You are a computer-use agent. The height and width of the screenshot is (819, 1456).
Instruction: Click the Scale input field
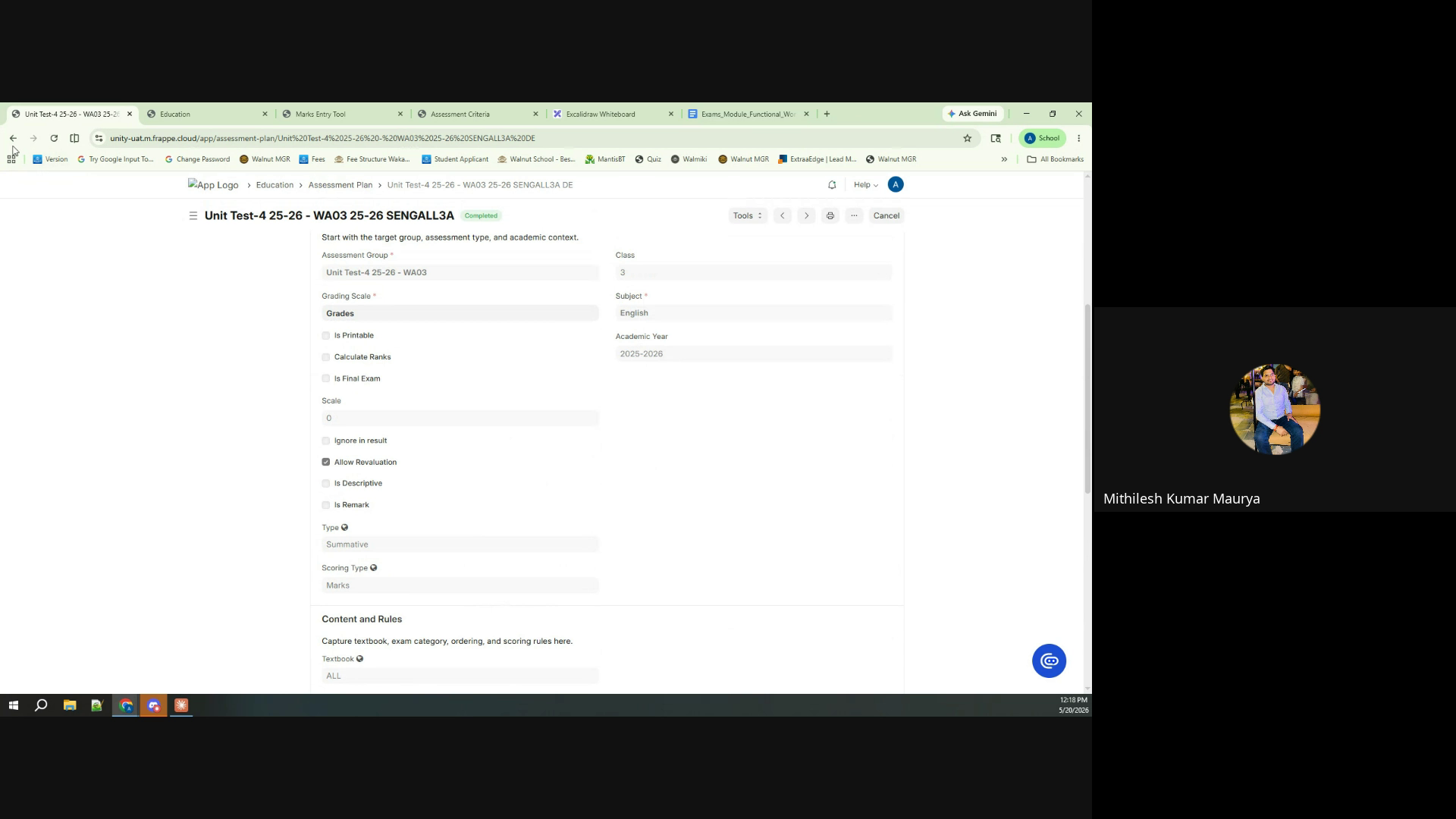[460, 419]
